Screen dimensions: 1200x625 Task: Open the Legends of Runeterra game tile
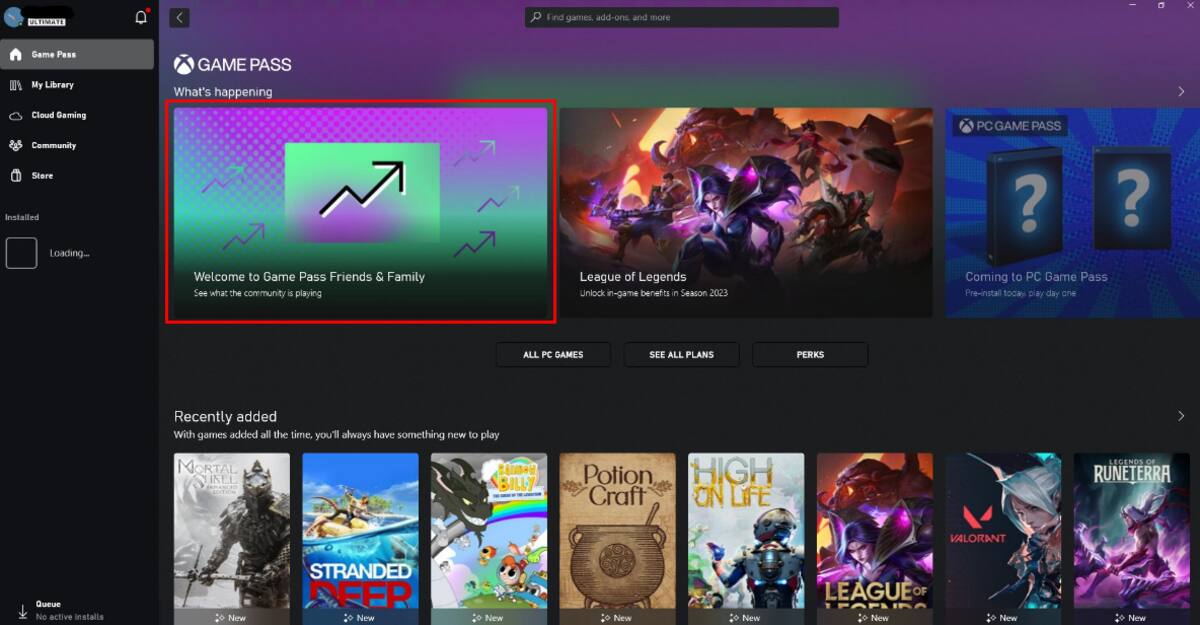click(1132, 538)
